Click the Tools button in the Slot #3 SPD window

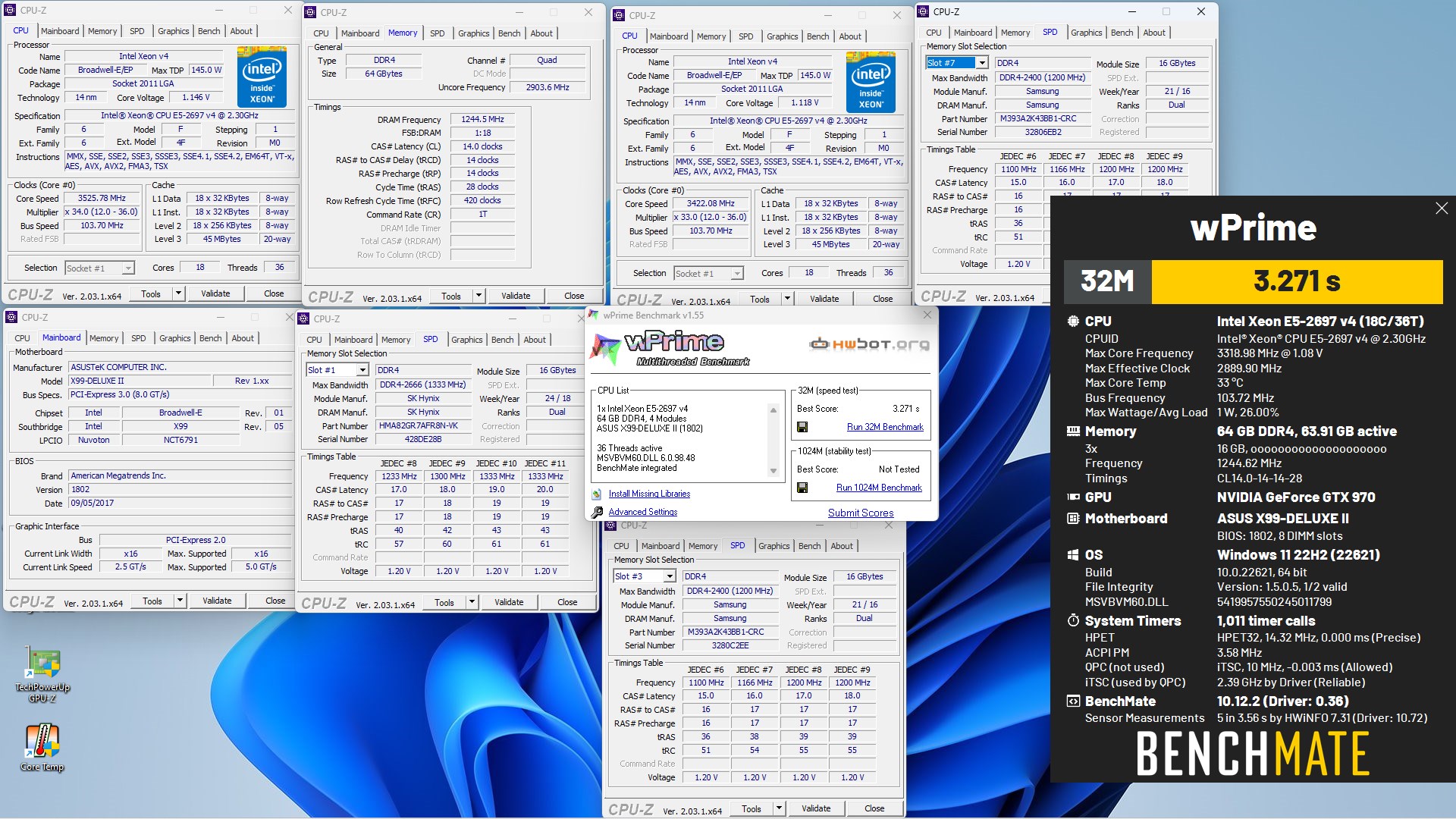point(752,808)
